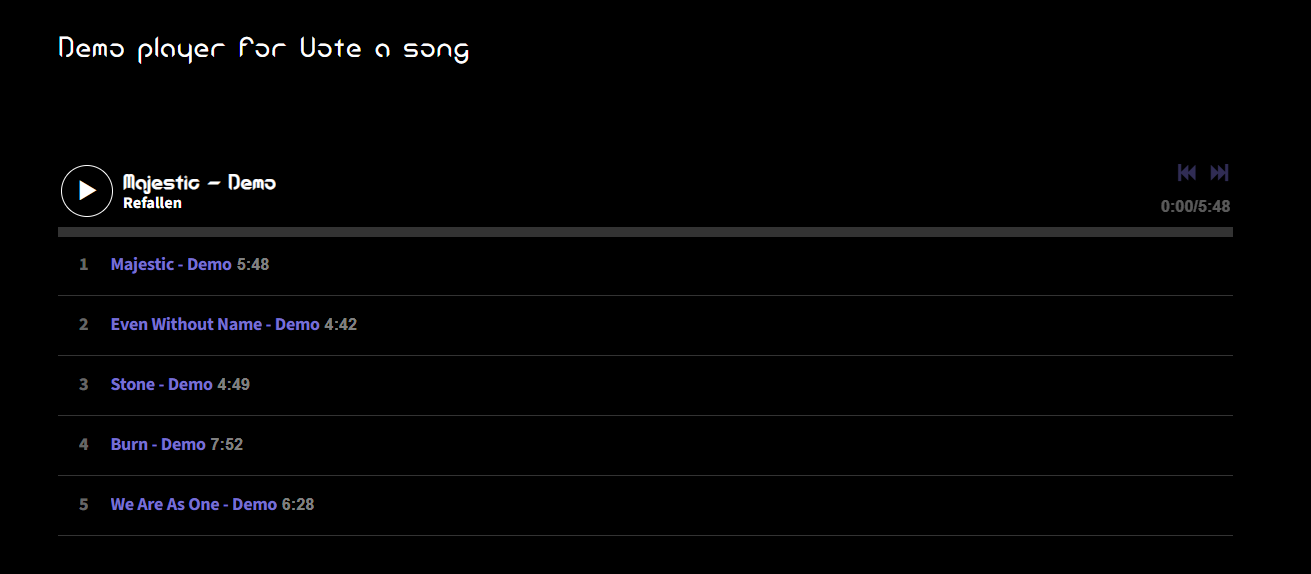1311x574 pixels.
Task: Click the 5:48 duration beside Majestic
Action: pyautogui.click(x=253, y=265)
